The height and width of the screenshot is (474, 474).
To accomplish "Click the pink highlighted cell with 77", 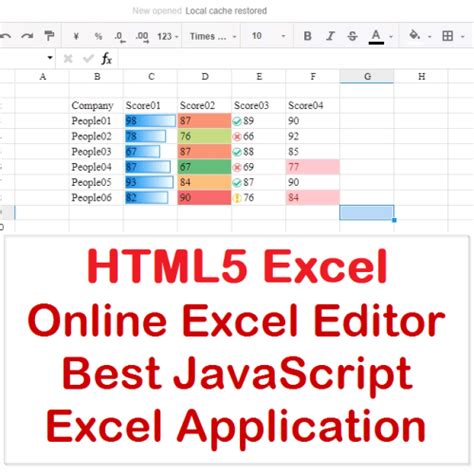I will click(x=313, y=167).
